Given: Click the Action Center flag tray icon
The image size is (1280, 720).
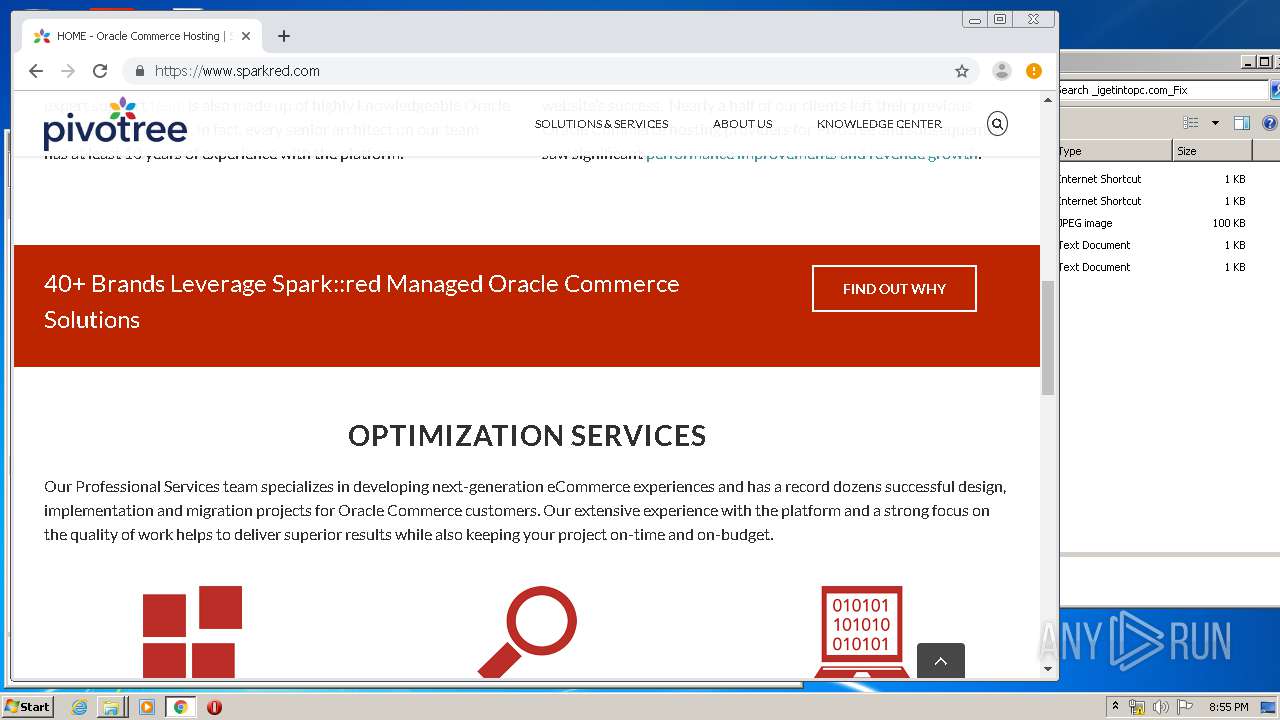Looking at the screenshot, I should pos(1183,707).
